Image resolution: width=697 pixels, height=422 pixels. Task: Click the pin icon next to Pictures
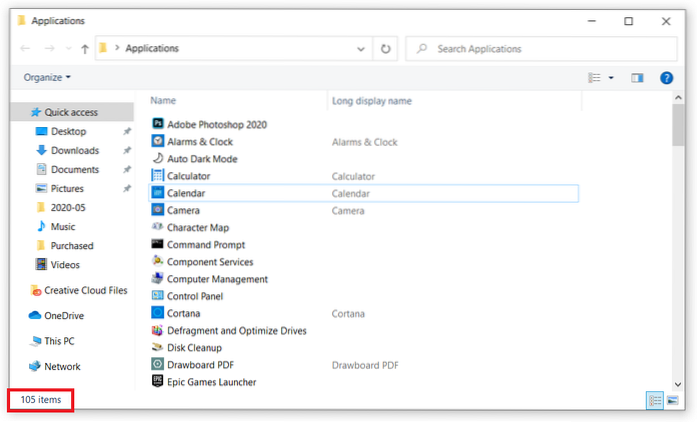pos(127,189)
